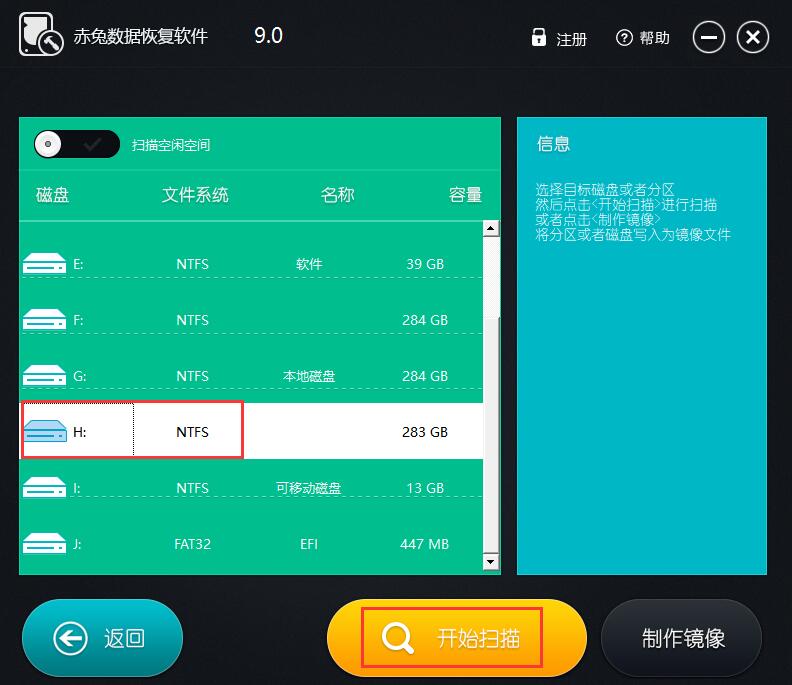792x685 pixels.
Task: Click the 283 GB capacity value
Action: [x=425, y=432]
